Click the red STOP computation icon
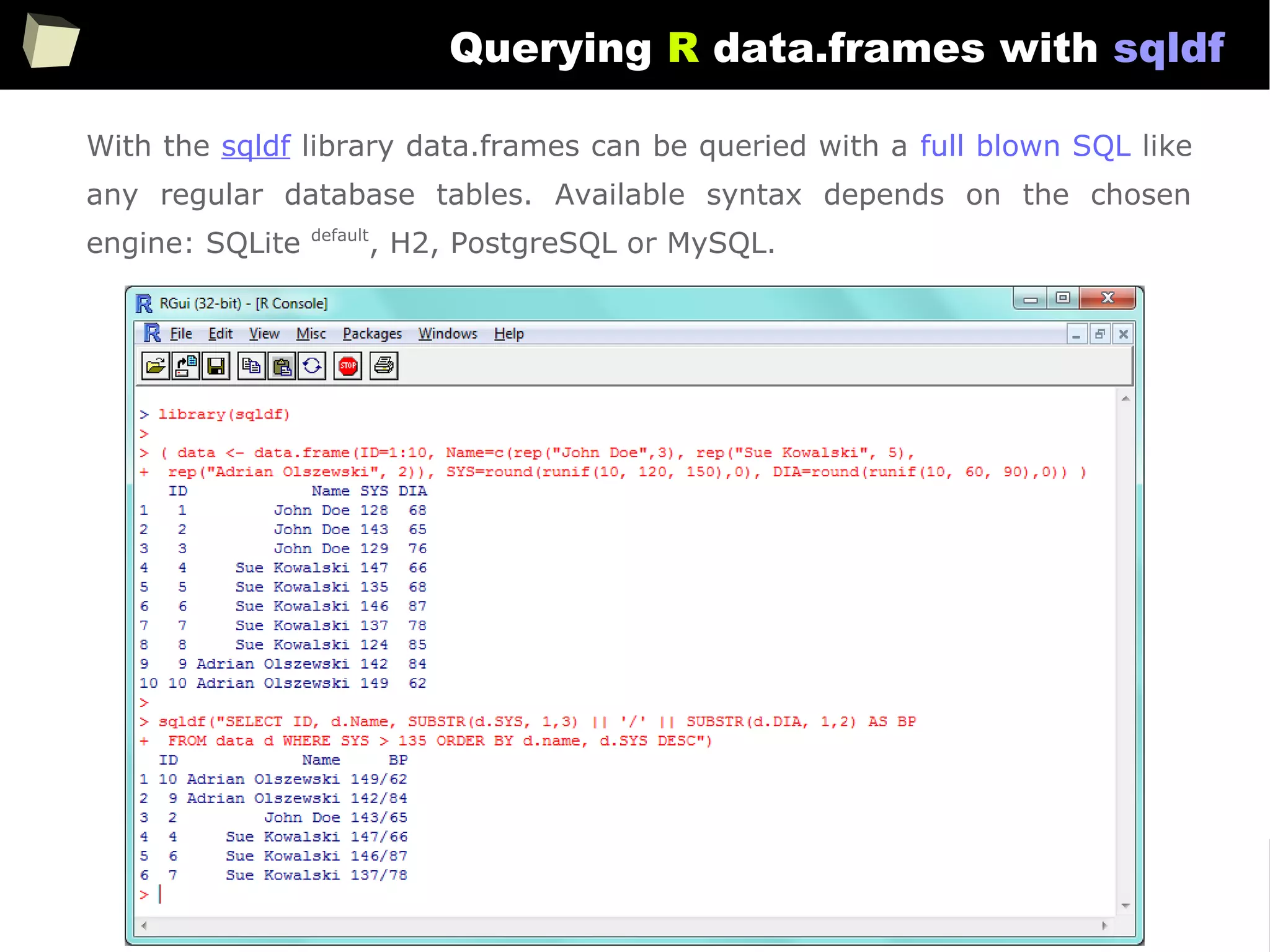The image size is (1270, 952). tap(348, 366)
